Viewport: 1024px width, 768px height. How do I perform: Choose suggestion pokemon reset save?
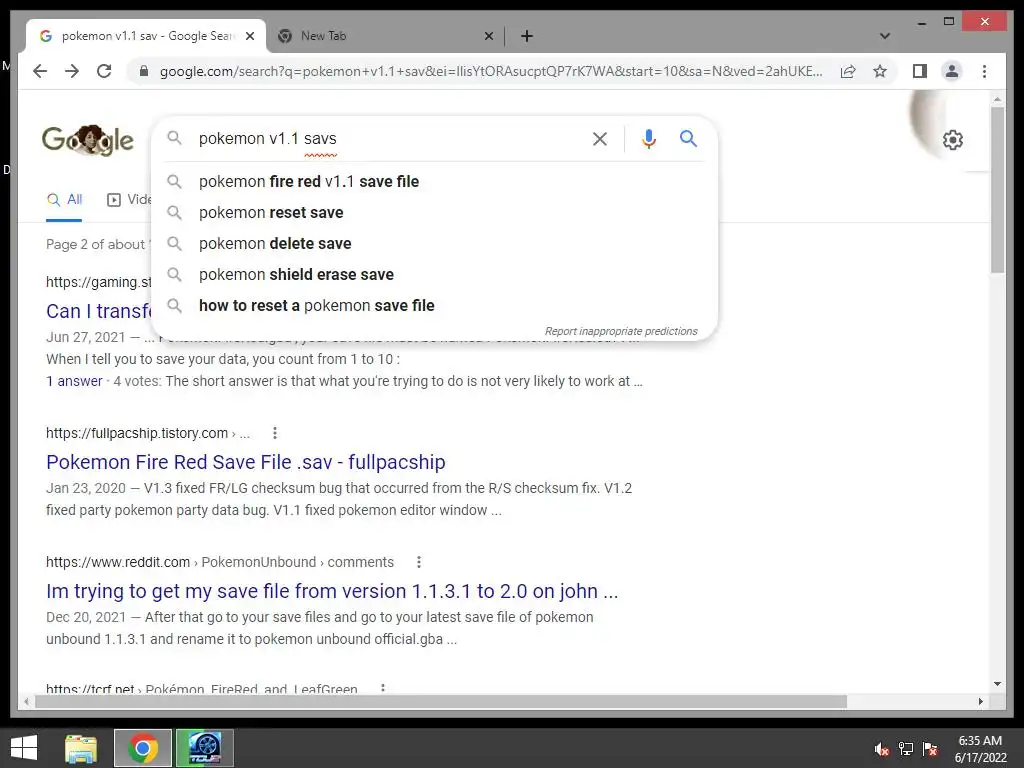434,212
